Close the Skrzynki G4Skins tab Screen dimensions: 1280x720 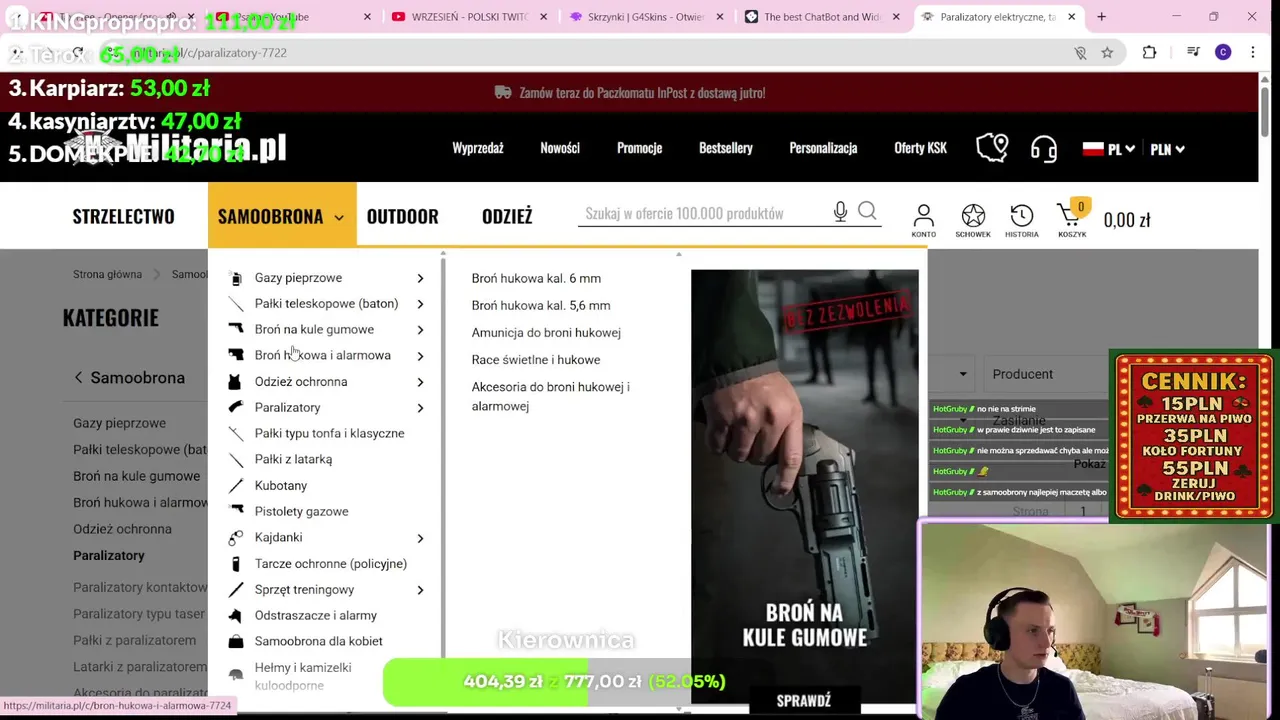point(722,17)
